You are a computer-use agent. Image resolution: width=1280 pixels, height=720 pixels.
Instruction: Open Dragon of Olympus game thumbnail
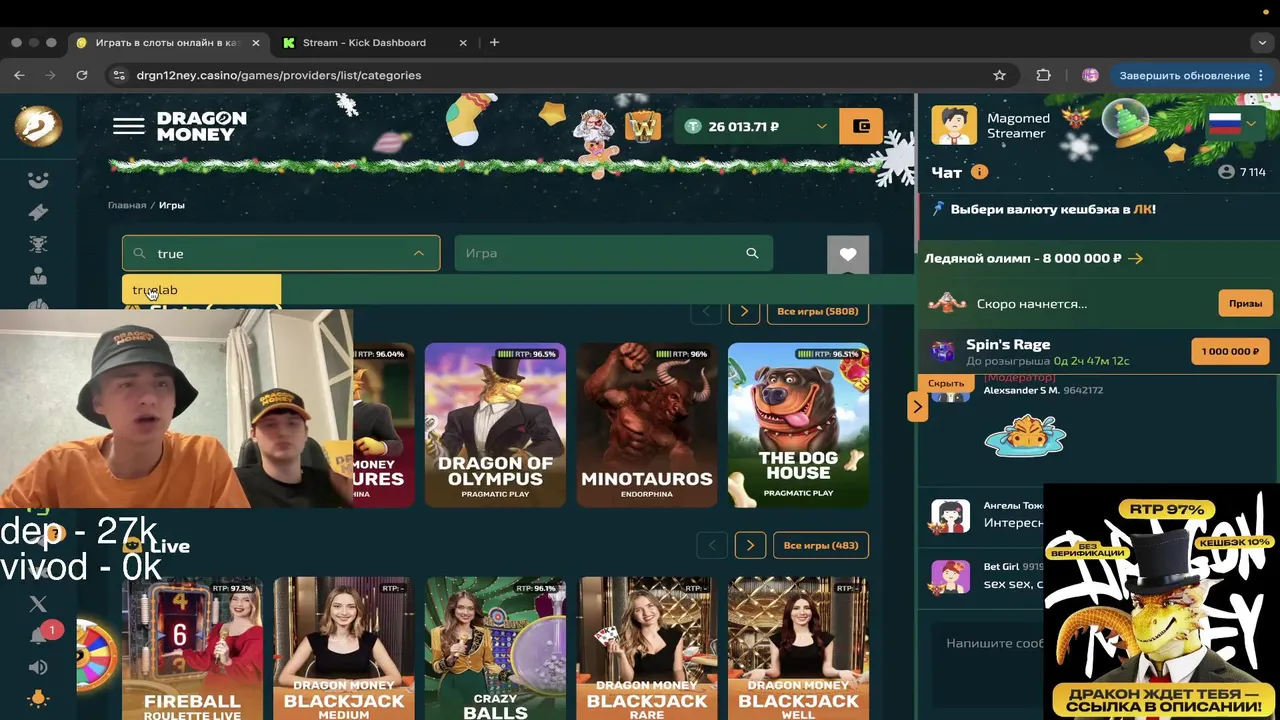pos(495,425)
